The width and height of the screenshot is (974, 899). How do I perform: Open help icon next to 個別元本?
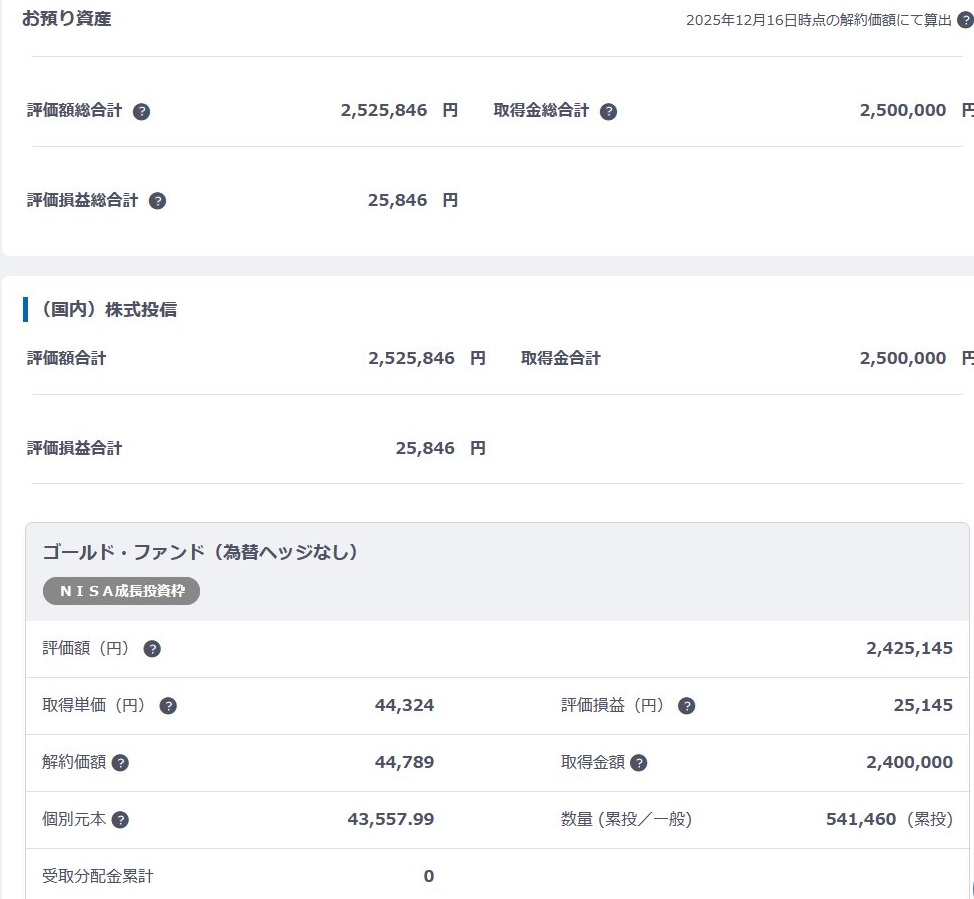point(120,820)
